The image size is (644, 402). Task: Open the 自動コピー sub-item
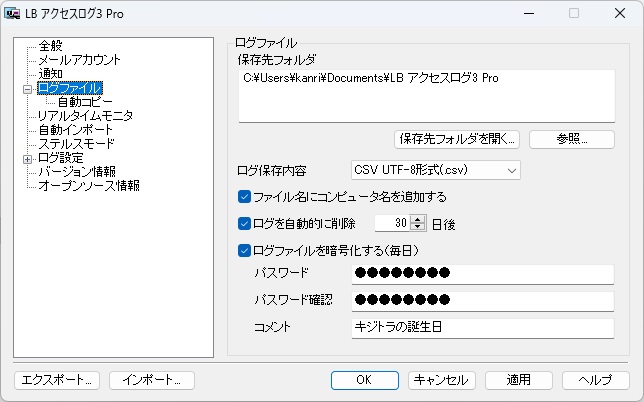tap(85, 102)
